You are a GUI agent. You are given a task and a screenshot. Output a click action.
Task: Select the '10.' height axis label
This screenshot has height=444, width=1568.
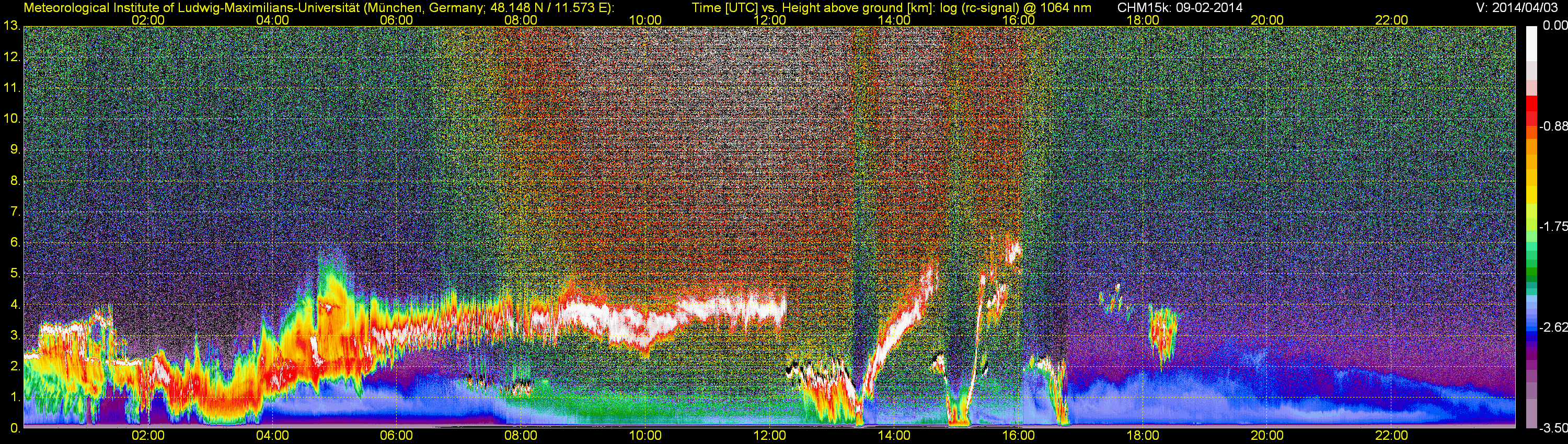pyautogui.click(x=11, y=119)
